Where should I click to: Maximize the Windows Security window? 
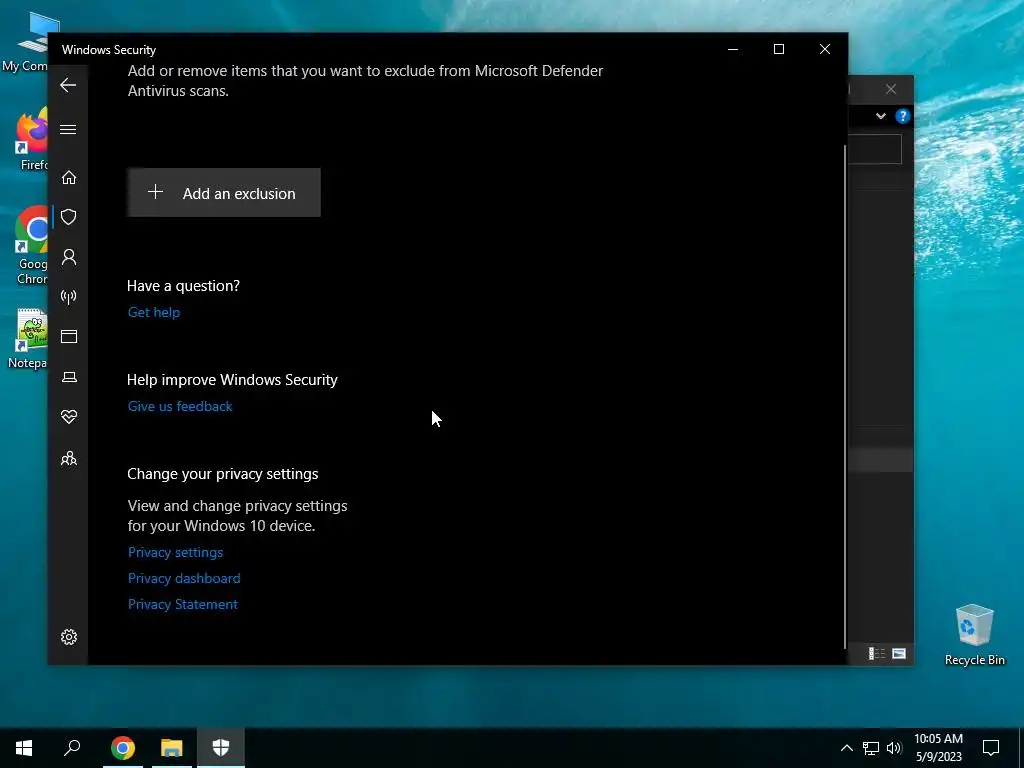(x=778, y=50)
